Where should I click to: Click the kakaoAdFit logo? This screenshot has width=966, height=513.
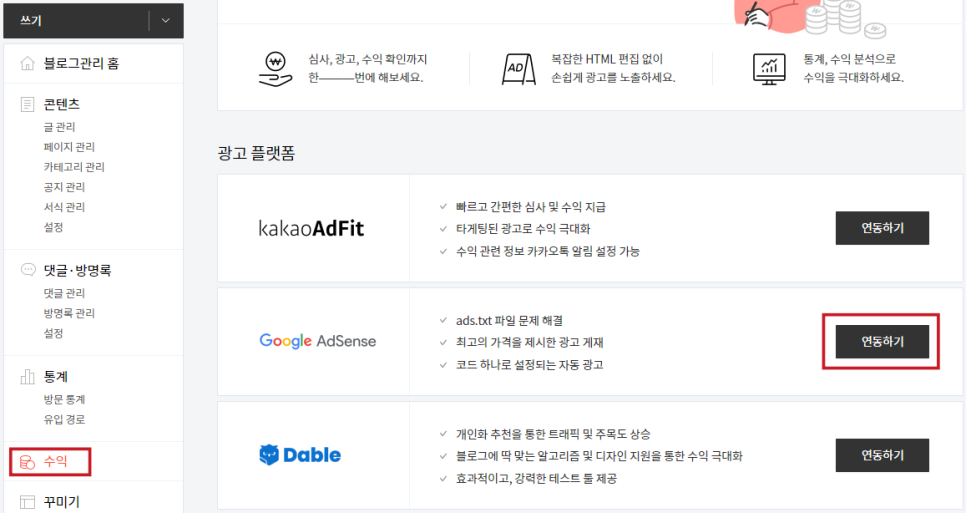pyautogui.click(x=311, y=228)
